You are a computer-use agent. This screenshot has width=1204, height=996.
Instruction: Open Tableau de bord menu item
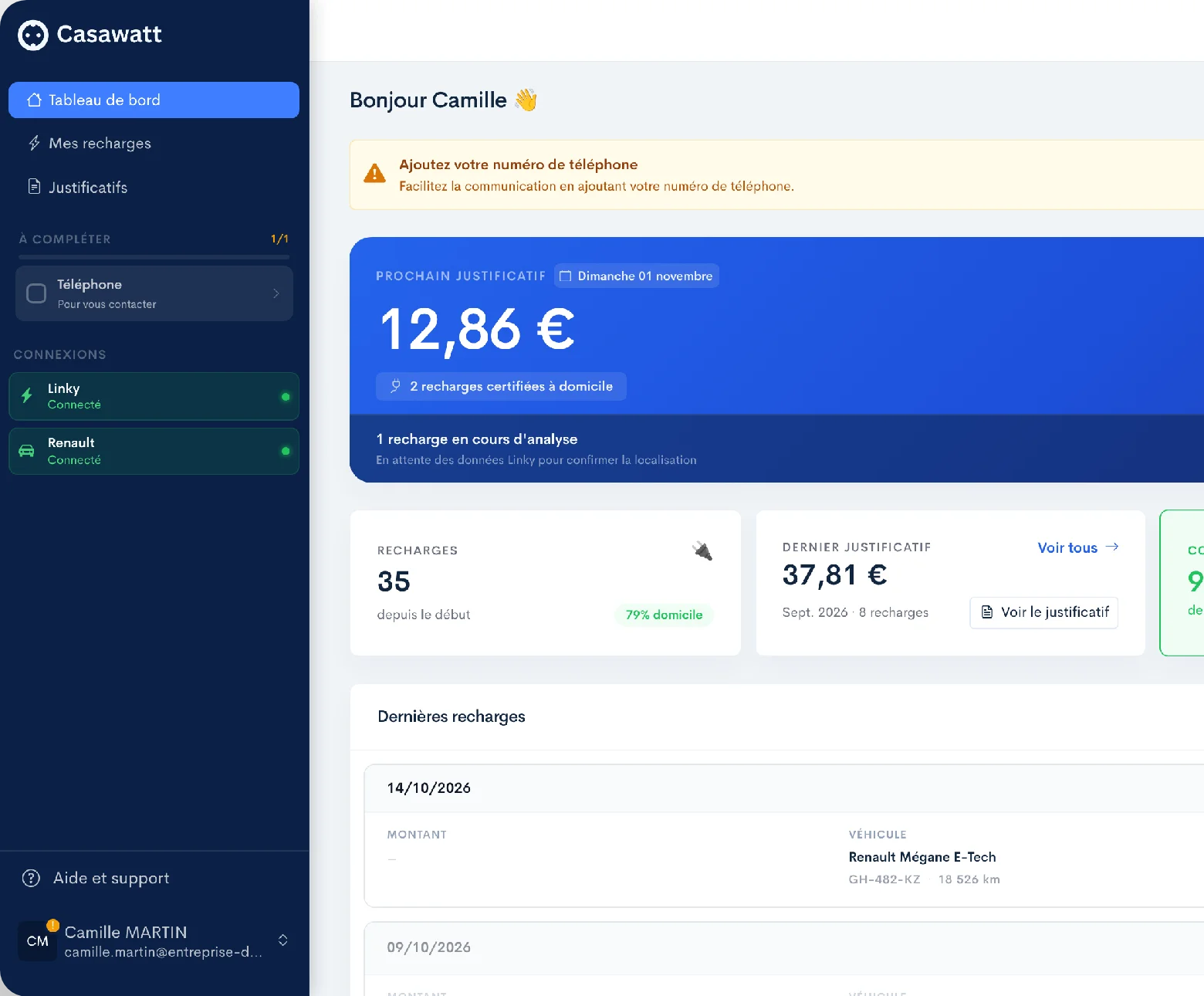pyautogui.click(x=154, y=100)
